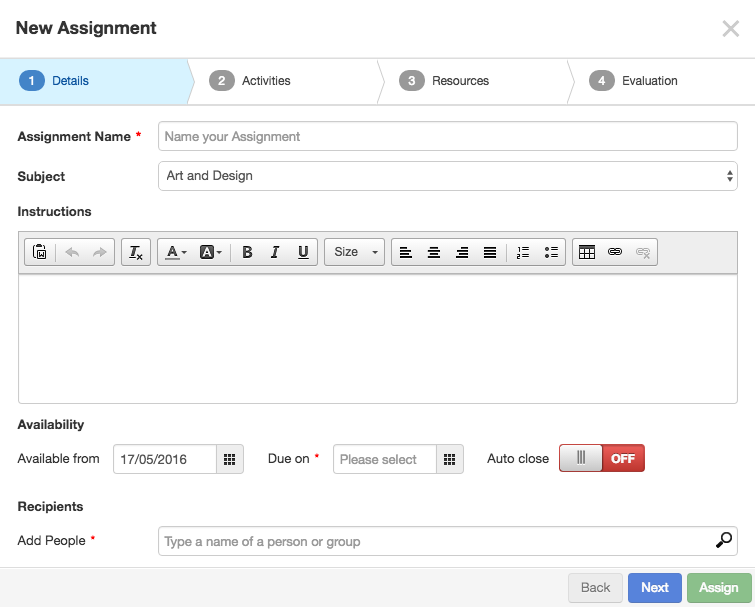Image resolution: width=755 pixels, height=607 pixels.
Task: Insert a table into instructions
Action: click(587, 252)
